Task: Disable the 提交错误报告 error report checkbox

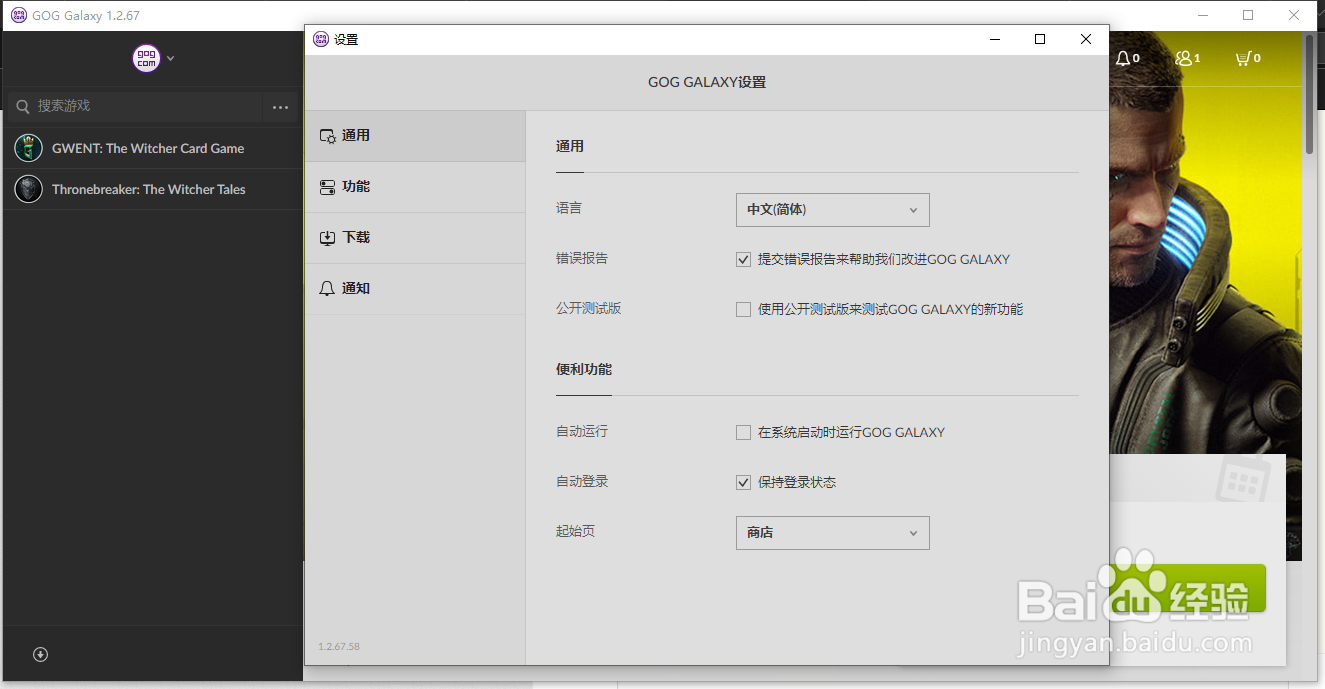Action: coord(743,259)
